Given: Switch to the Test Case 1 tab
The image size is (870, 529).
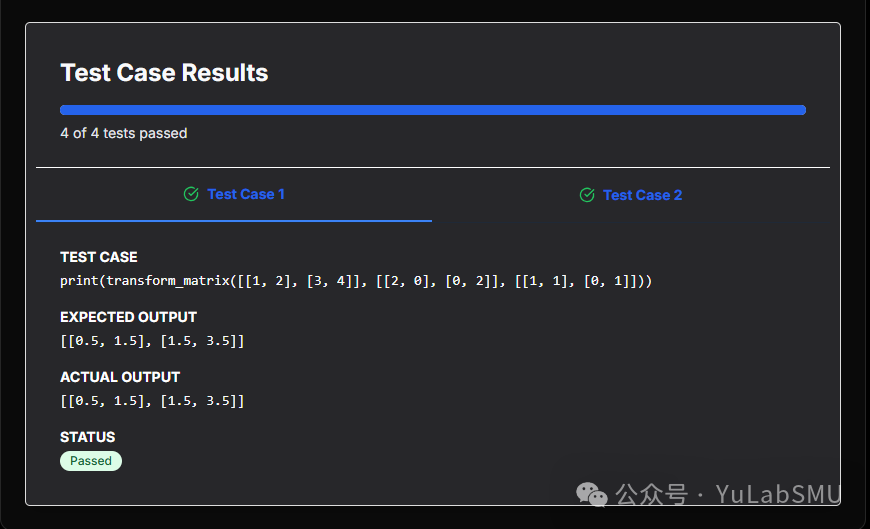Looking at the screenshot, I should click(245, 194).
